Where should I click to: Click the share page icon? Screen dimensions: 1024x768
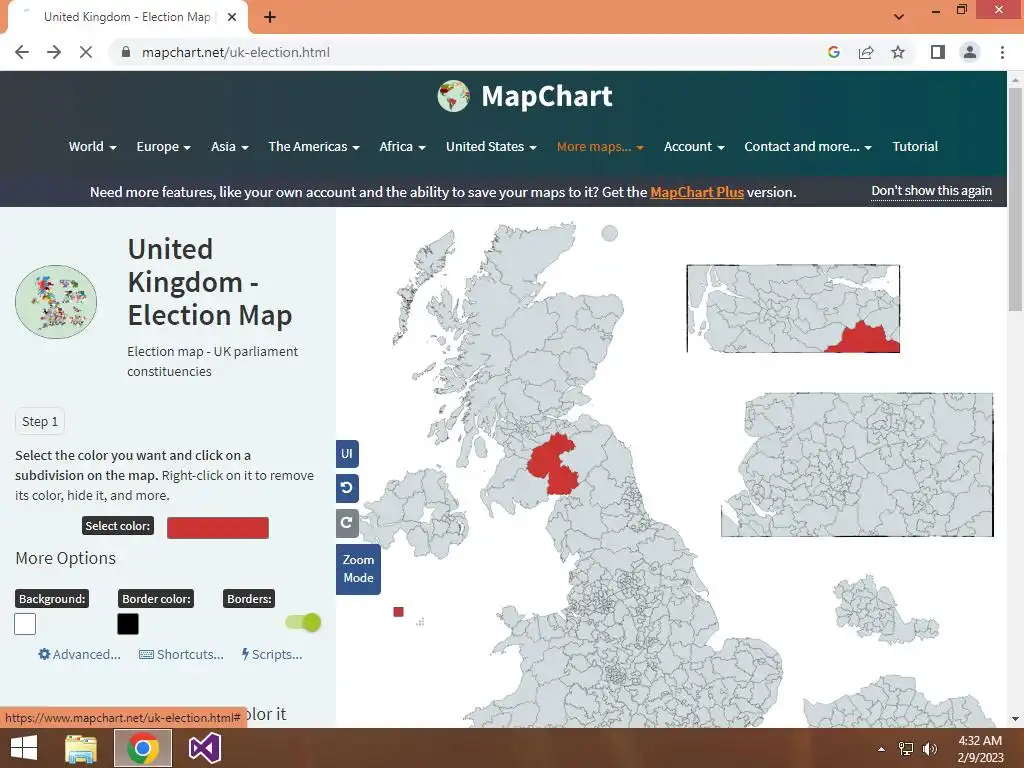pos(866,52)
